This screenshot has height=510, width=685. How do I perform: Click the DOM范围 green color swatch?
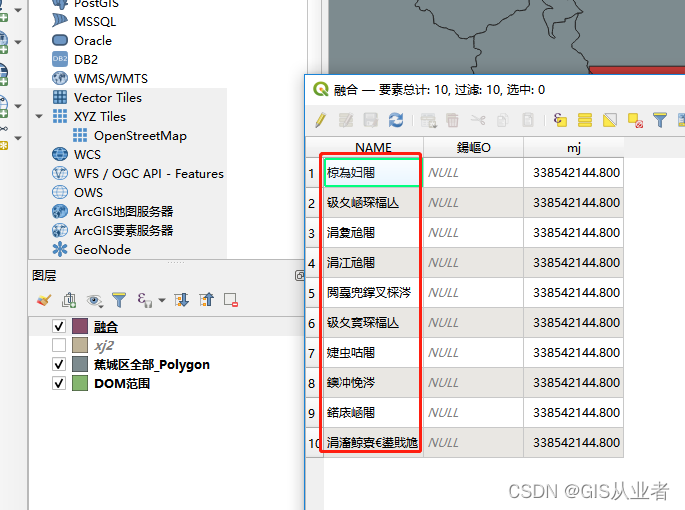(80, 383)
